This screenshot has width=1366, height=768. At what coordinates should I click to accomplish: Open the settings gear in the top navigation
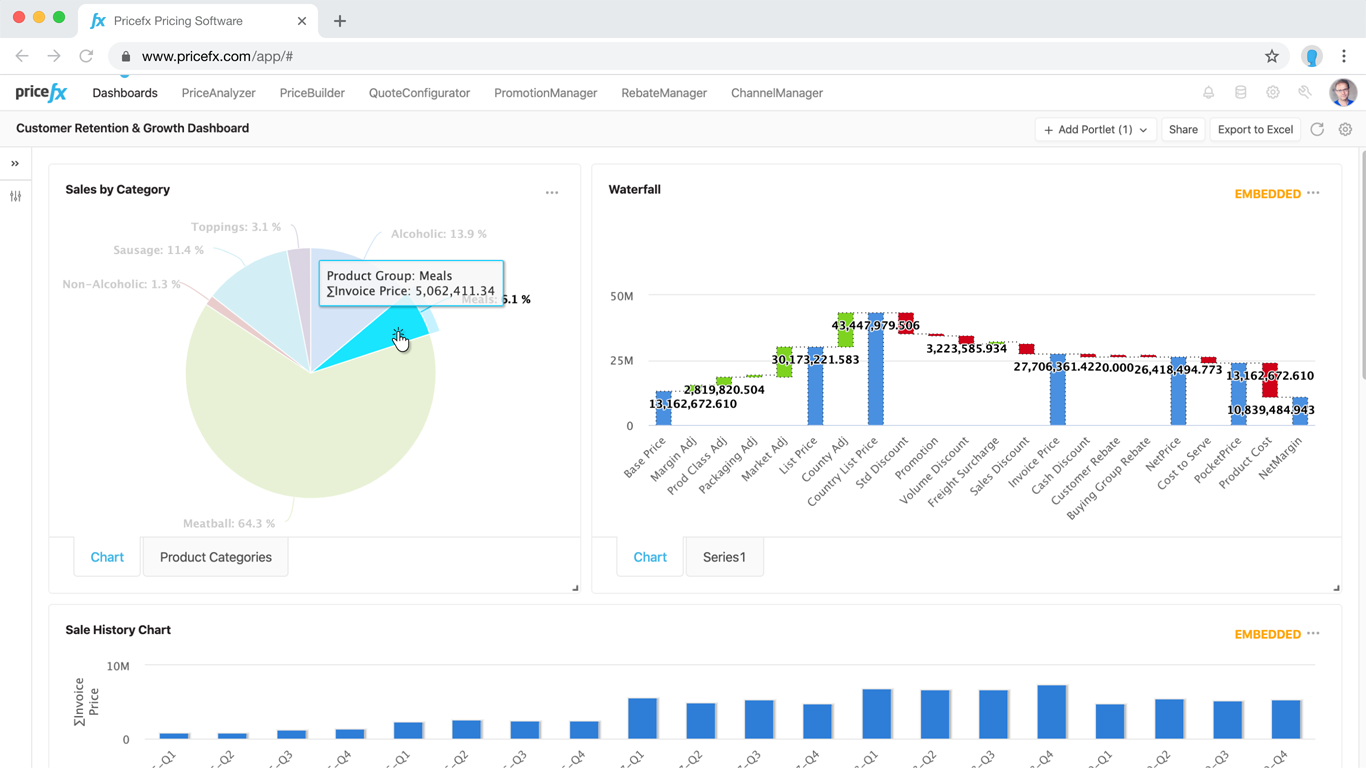1272,91
